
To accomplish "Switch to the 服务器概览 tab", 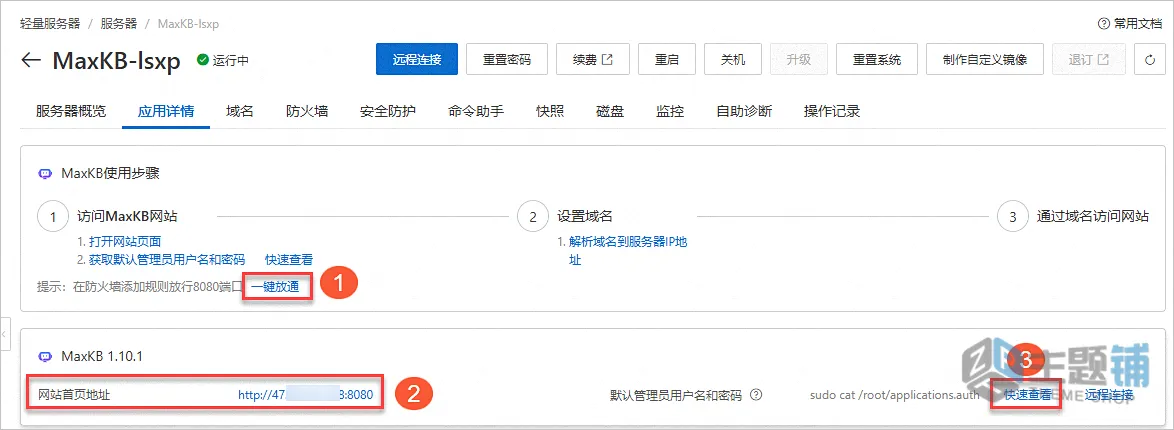I will point(71,112).
